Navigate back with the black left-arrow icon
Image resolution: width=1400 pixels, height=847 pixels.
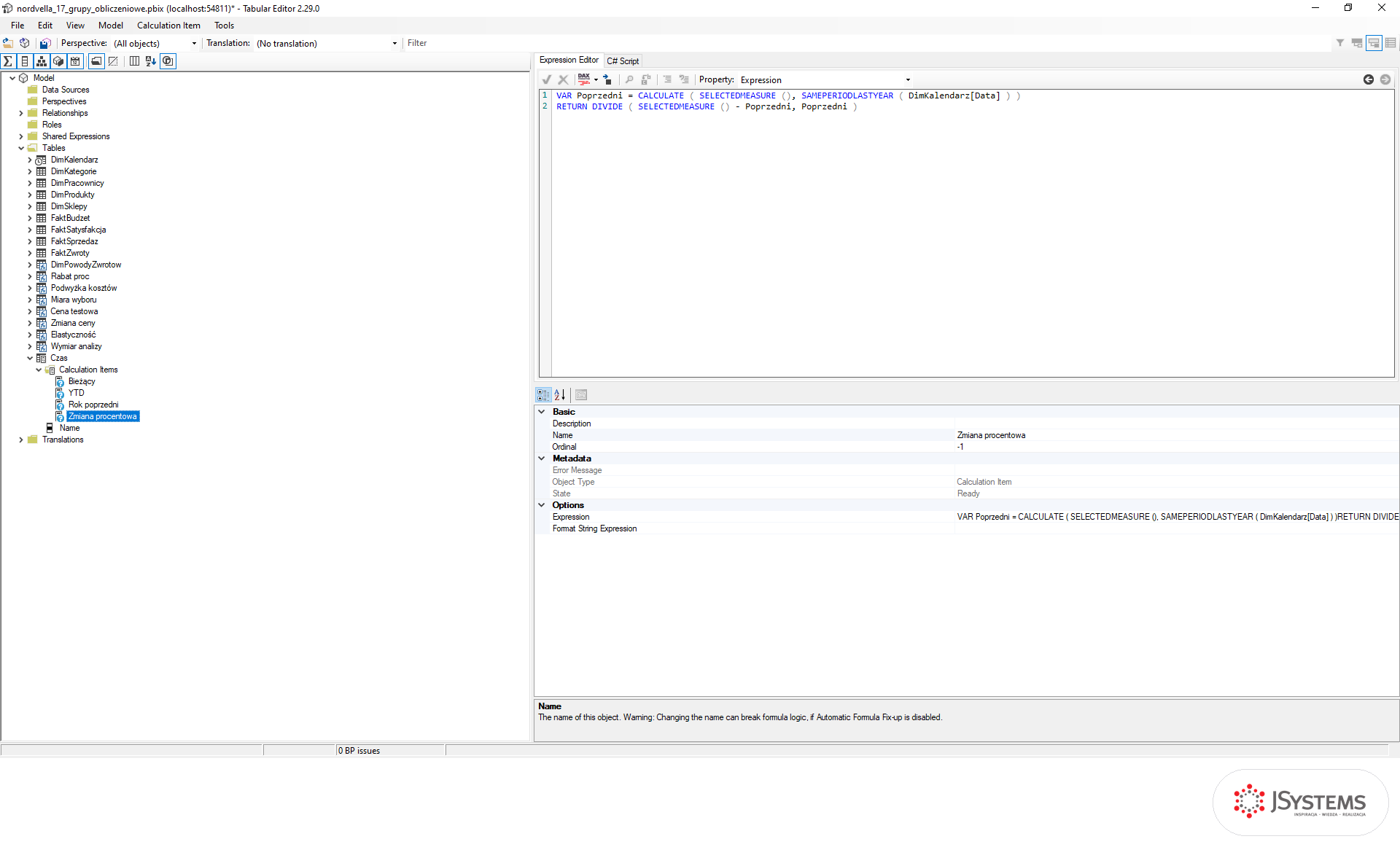(1369, 79)
